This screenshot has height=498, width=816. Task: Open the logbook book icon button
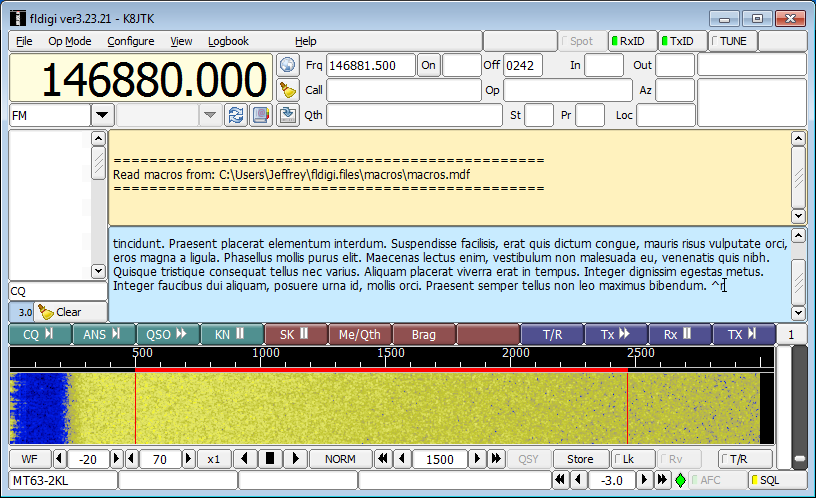(261, 115)
